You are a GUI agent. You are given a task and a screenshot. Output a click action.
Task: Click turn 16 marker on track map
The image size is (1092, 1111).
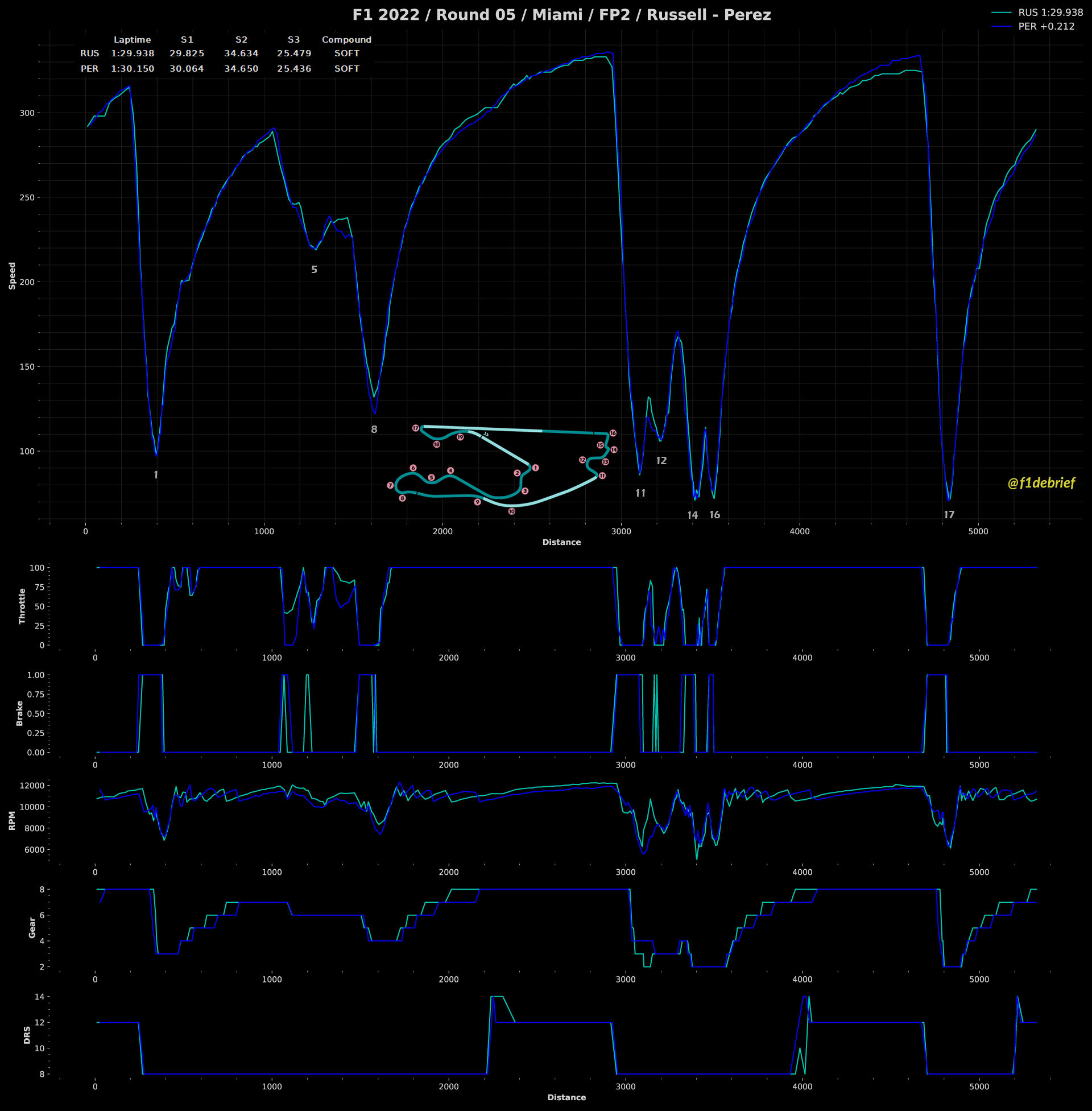613,433
